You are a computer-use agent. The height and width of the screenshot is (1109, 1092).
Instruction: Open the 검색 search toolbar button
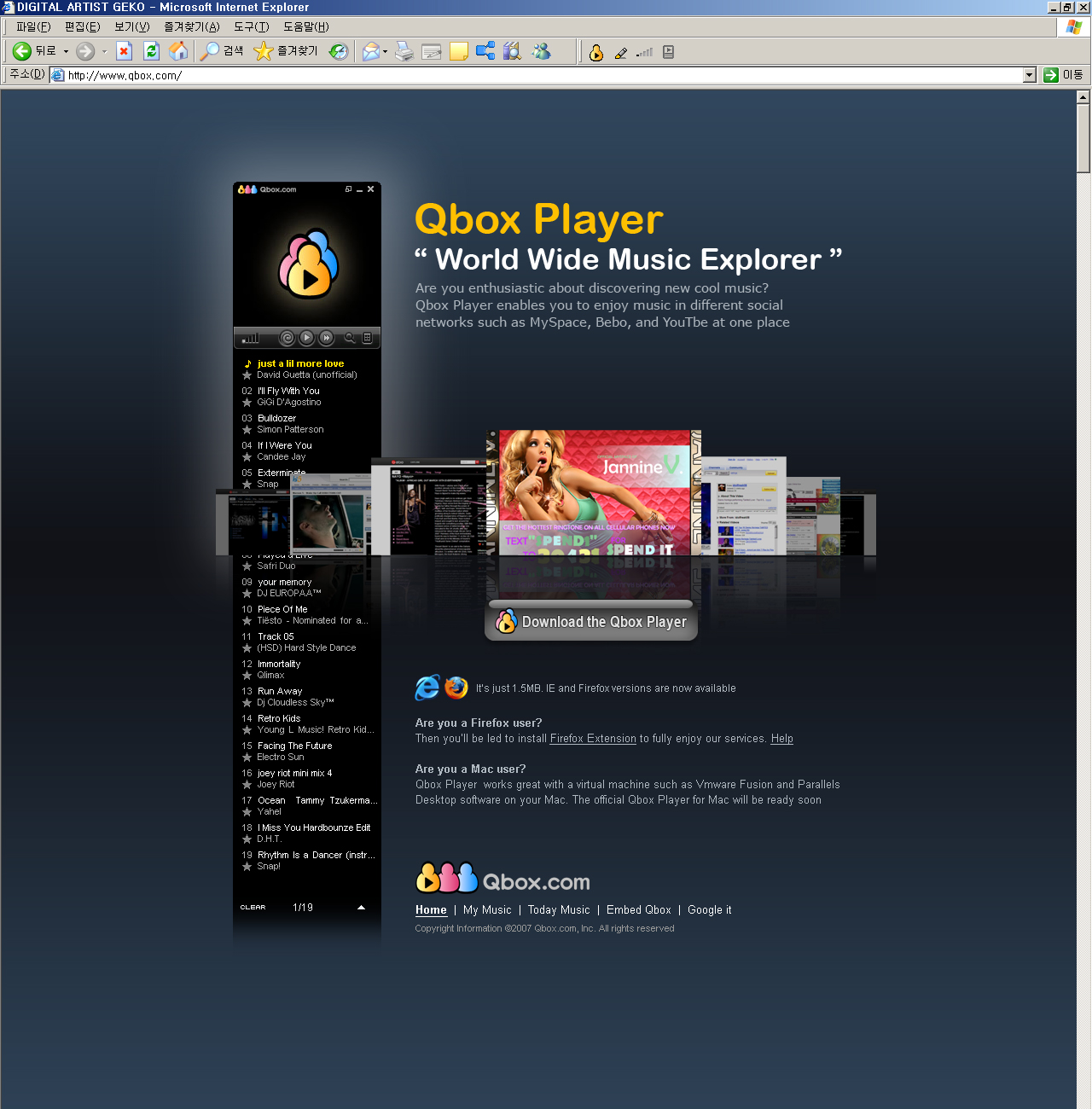click(222, 51)
